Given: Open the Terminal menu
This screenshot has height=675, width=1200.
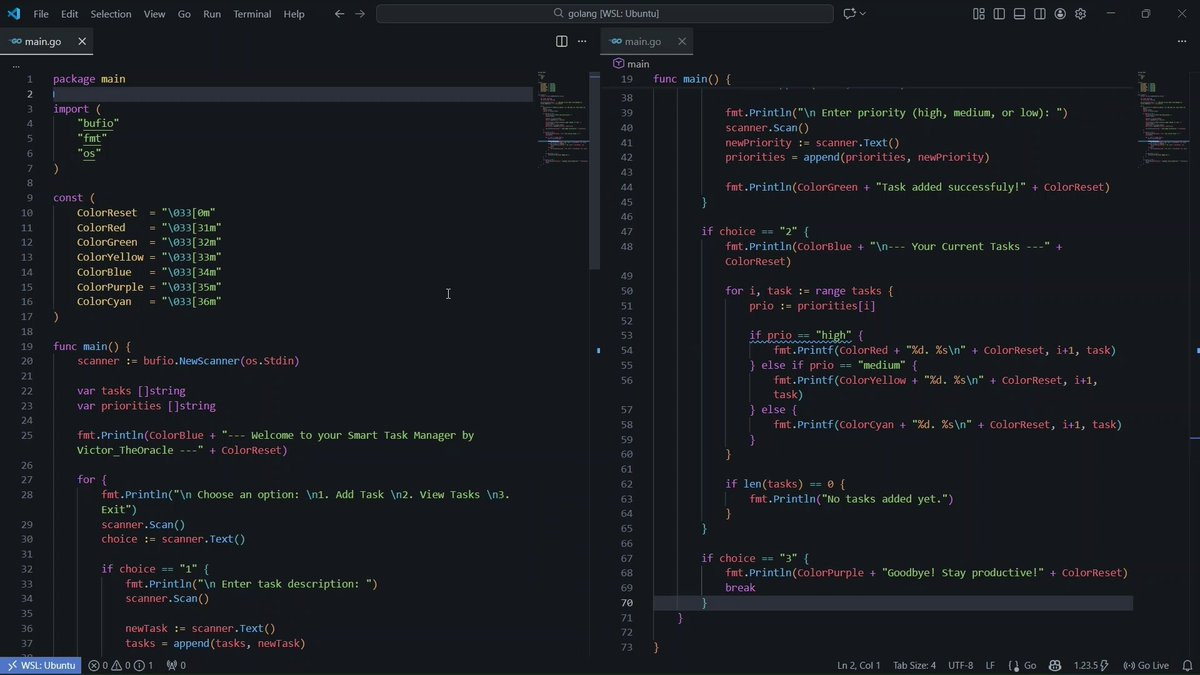Looking at the screenshot, I should coord(252,14).
